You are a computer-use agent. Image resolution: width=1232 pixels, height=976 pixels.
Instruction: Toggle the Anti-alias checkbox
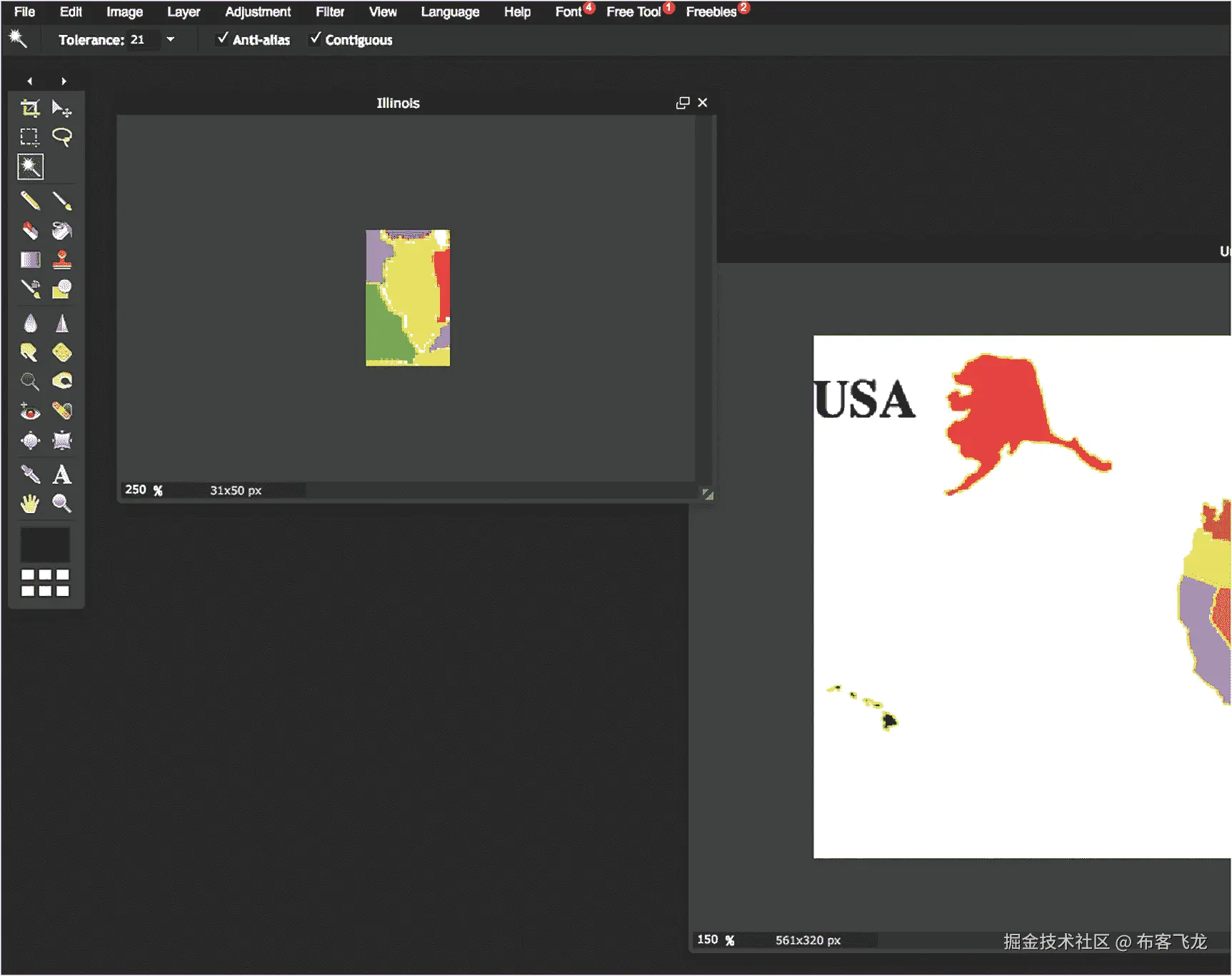(x=224, y=39)
